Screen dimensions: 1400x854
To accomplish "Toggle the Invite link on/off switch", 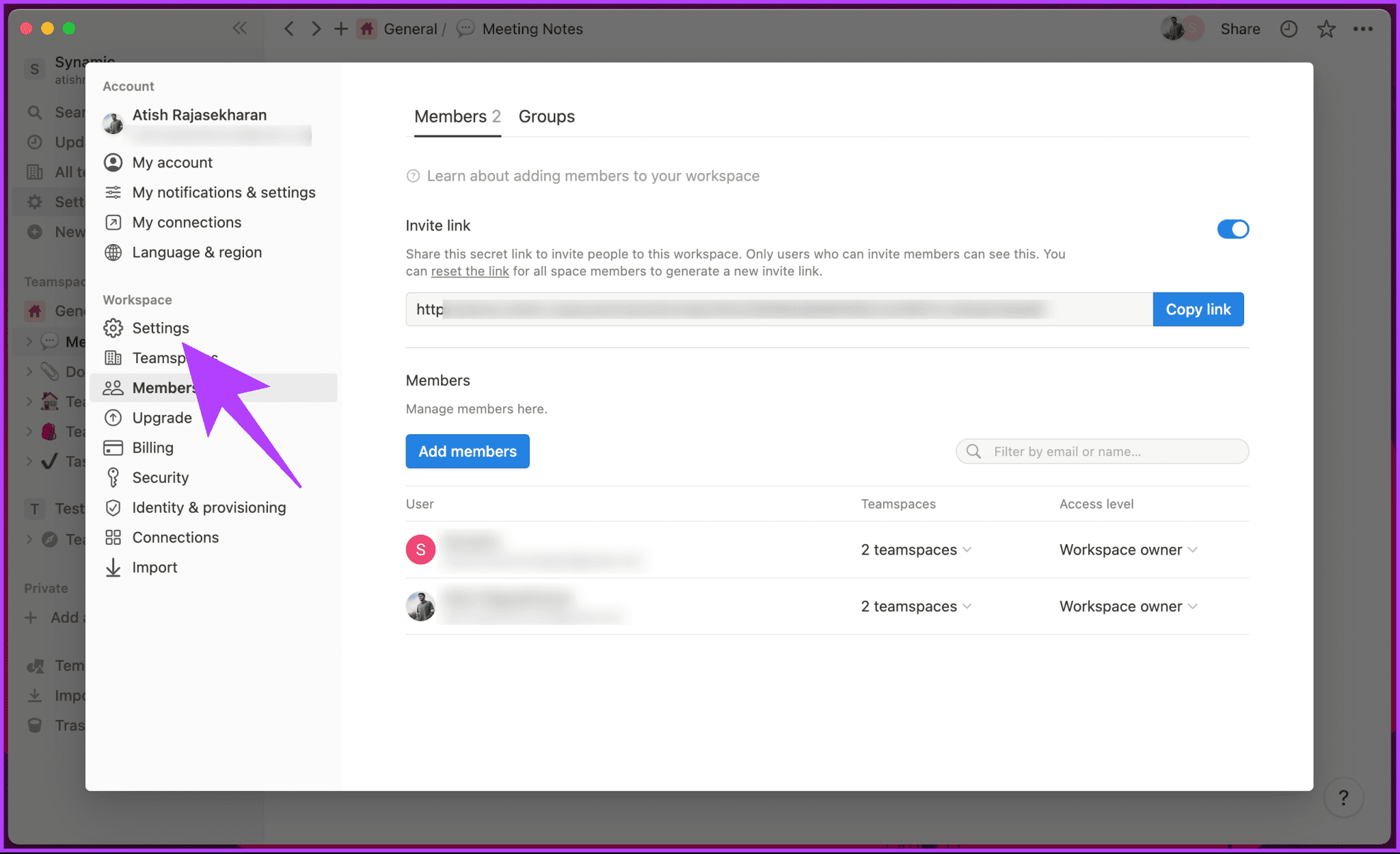I will 1232,229.
